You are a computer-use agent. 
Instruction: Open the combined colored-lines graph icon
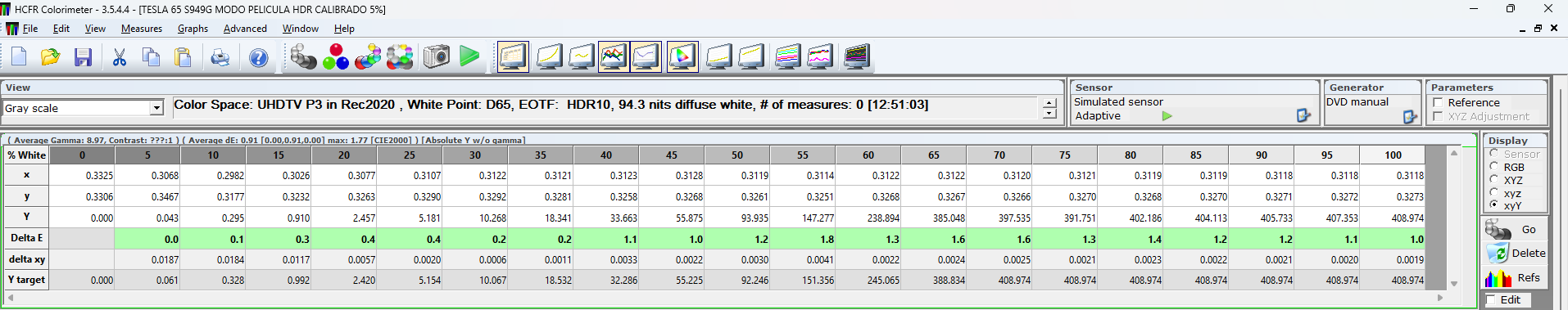tap(787, 57)
